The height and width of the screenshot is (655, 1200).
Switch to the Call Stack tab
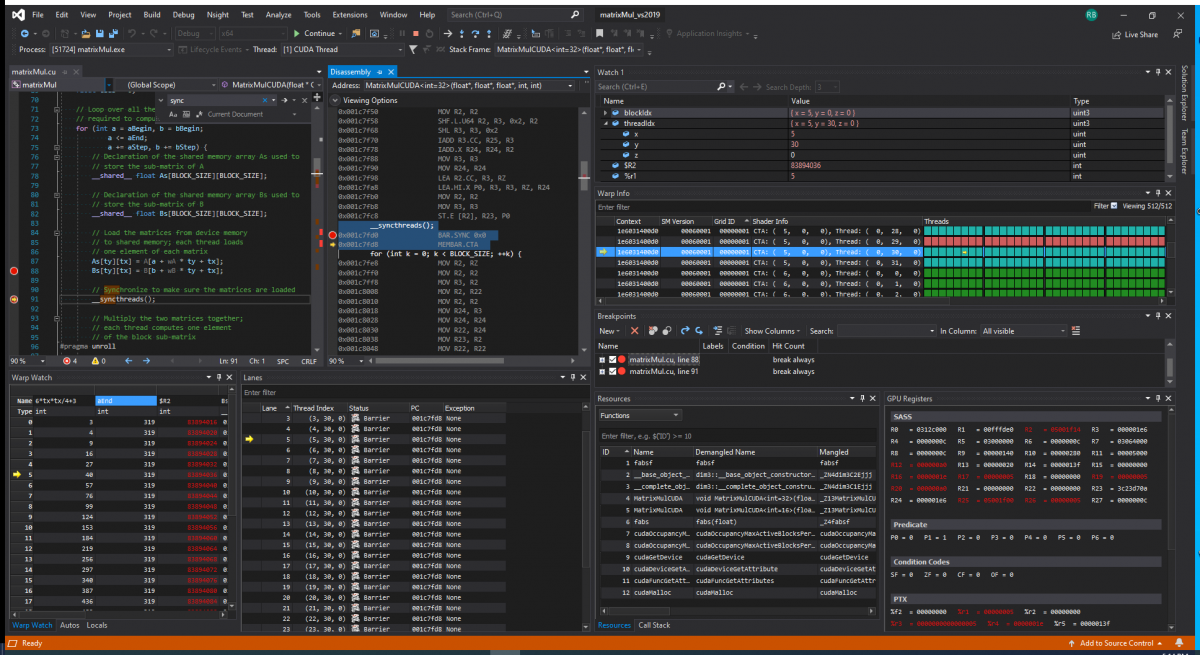click(655, 625)
